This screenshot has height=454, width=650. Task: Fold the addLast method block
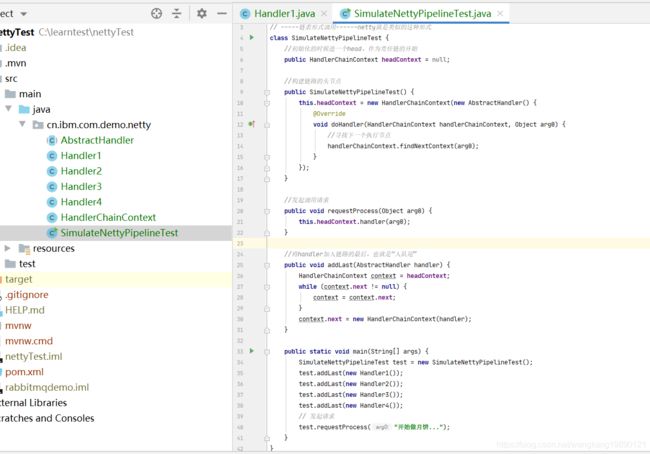click(x=267, y=265)
